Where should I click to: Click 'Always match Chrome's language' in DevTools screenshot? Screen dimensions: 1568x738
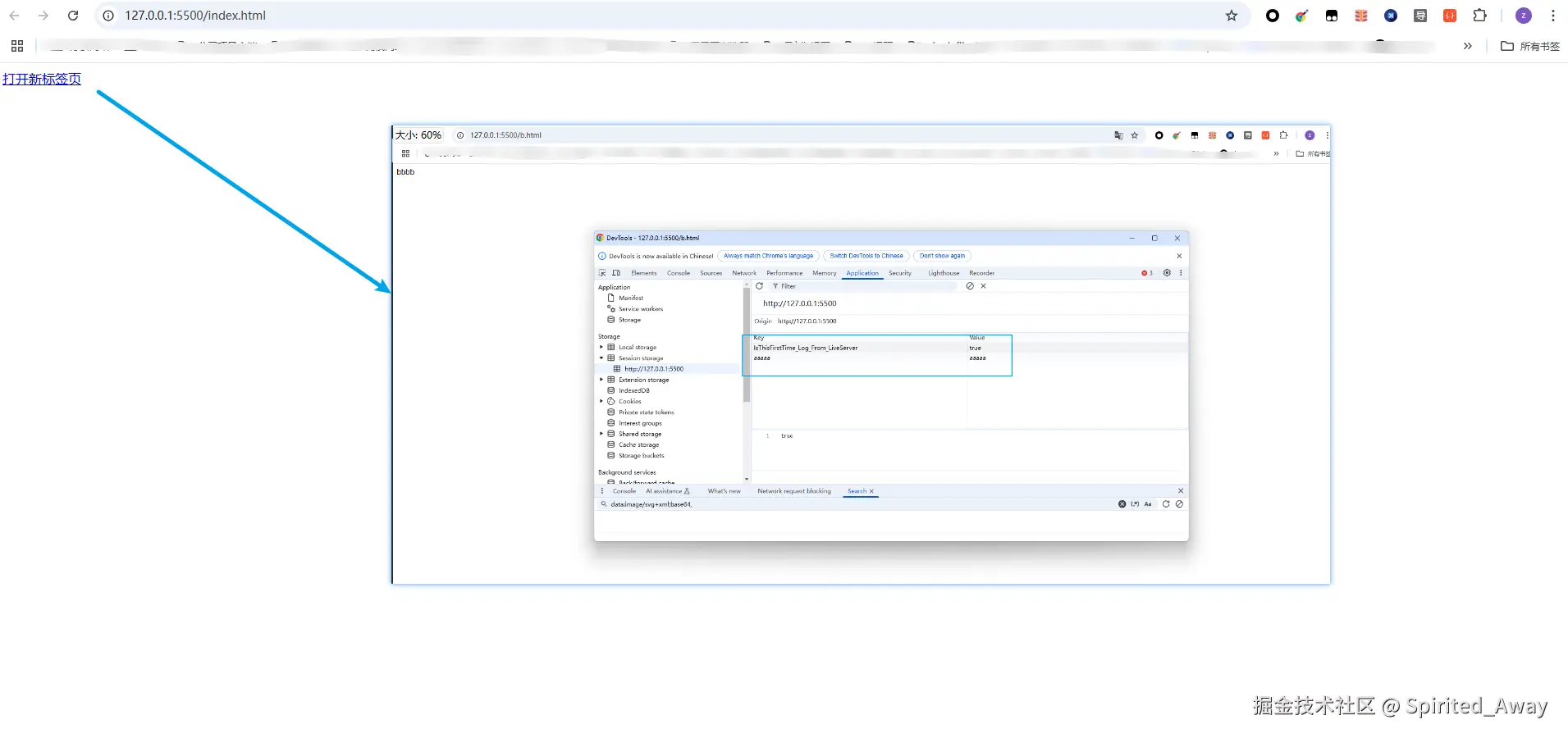tap(768, 256)
